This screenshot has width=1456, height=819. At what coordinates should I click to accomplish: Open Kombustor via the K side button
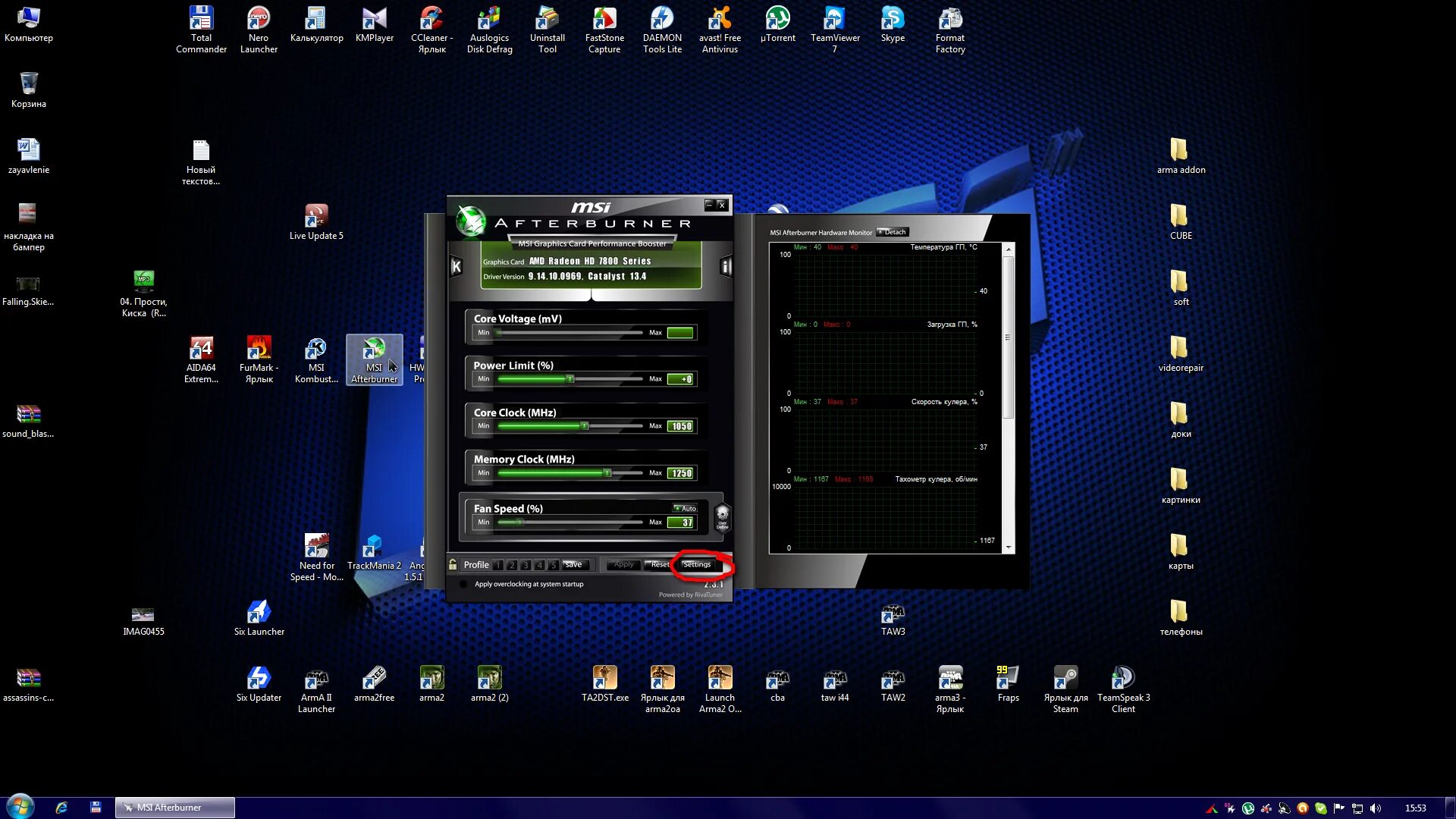tap(456, 266)
